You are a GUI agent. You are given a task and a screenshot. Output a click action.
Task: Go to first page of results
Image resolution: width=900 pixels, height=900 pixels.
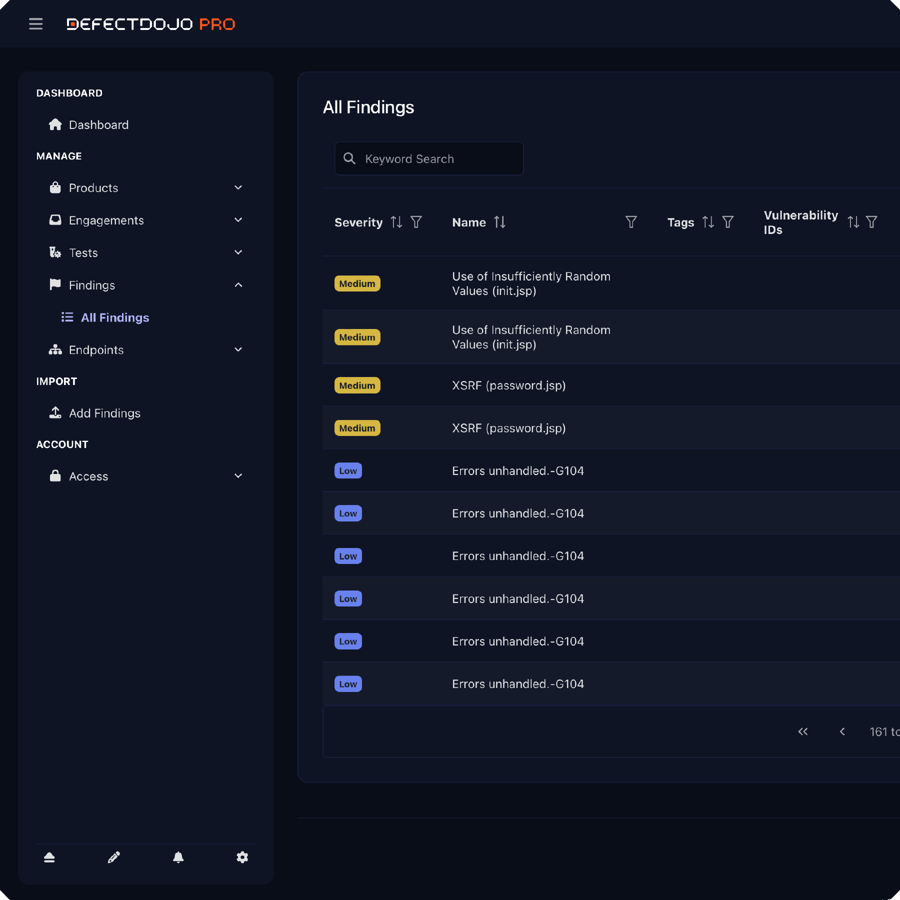tap(802, 732)
